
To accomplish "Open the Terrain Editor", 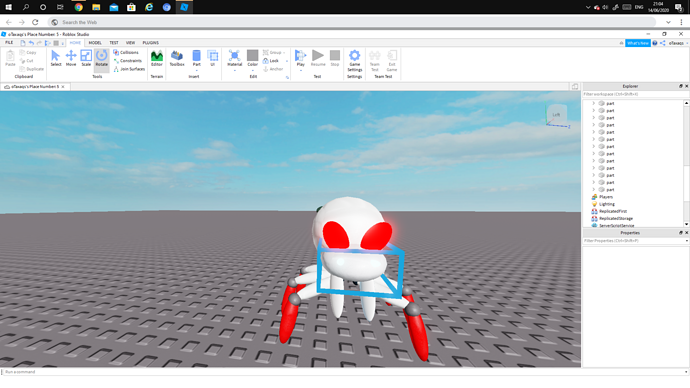I will 157,58.
